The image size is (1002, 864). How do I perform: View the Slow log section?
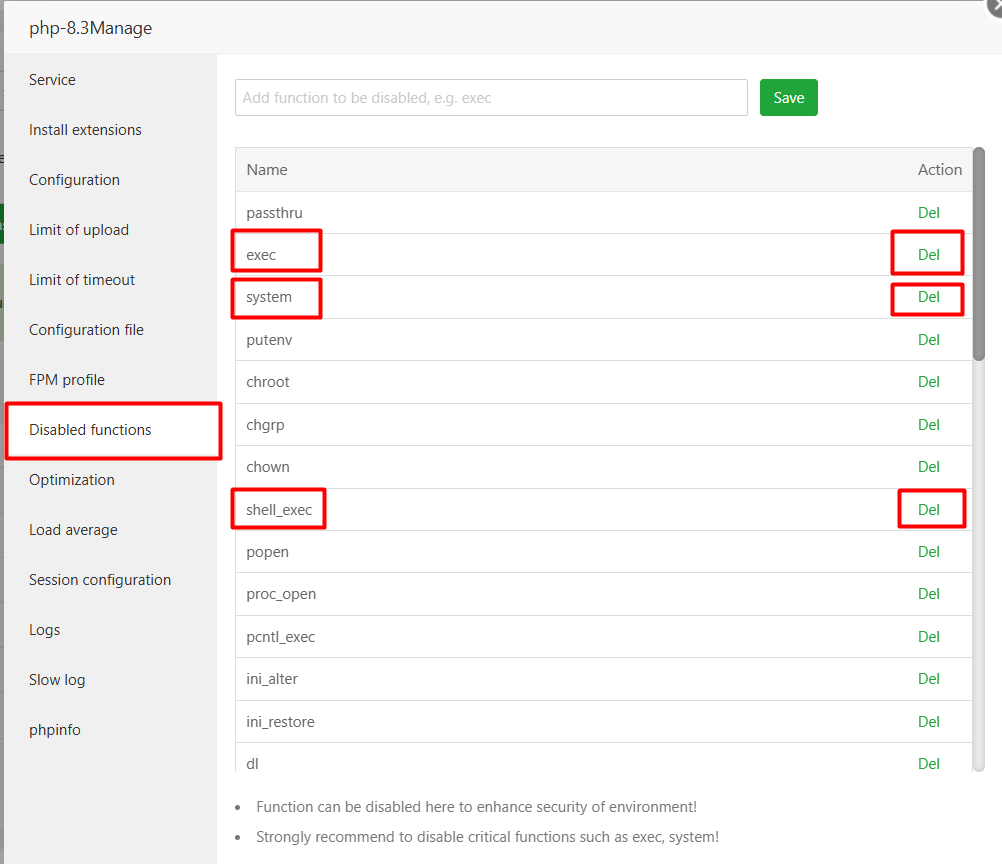click(x=57, y=680)
